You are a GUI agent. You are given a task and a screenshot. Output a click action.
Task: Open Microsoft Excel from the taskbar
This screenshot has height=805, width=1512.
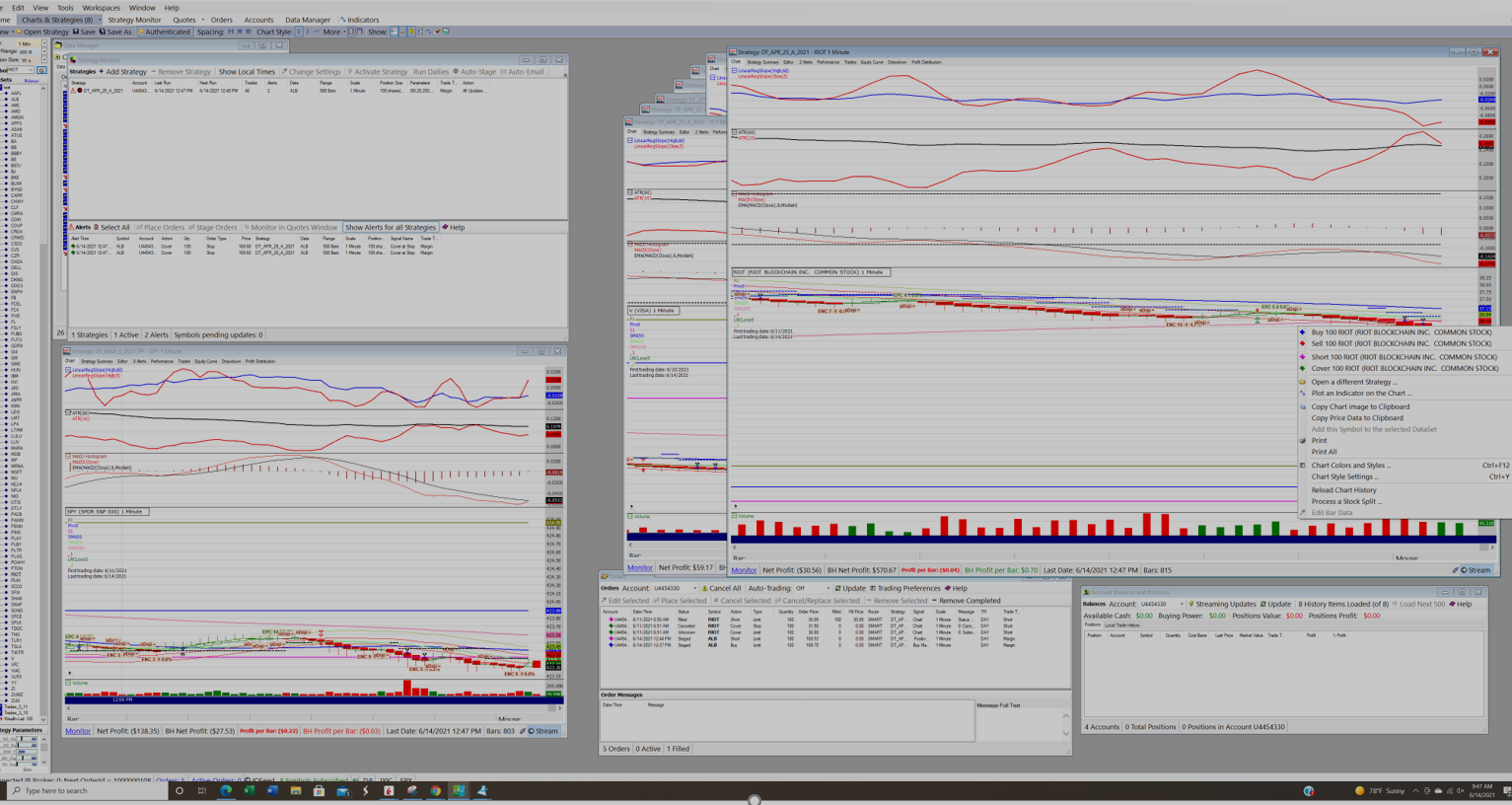pos(250,791)
